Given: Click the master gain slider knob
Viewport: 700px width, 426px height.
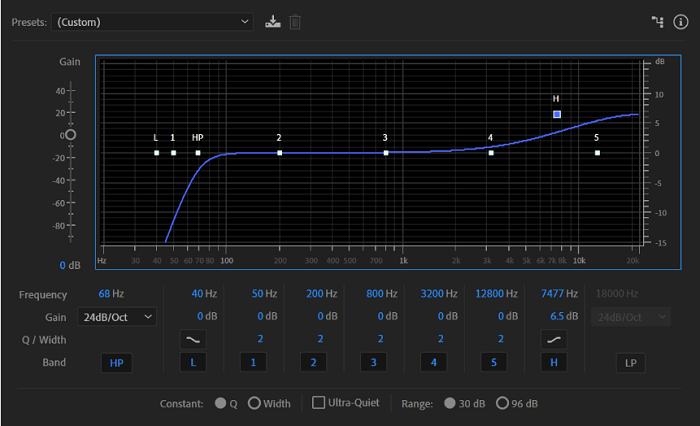Looking at the screenshot, I should pyautogui.click(x=70, y=134).
